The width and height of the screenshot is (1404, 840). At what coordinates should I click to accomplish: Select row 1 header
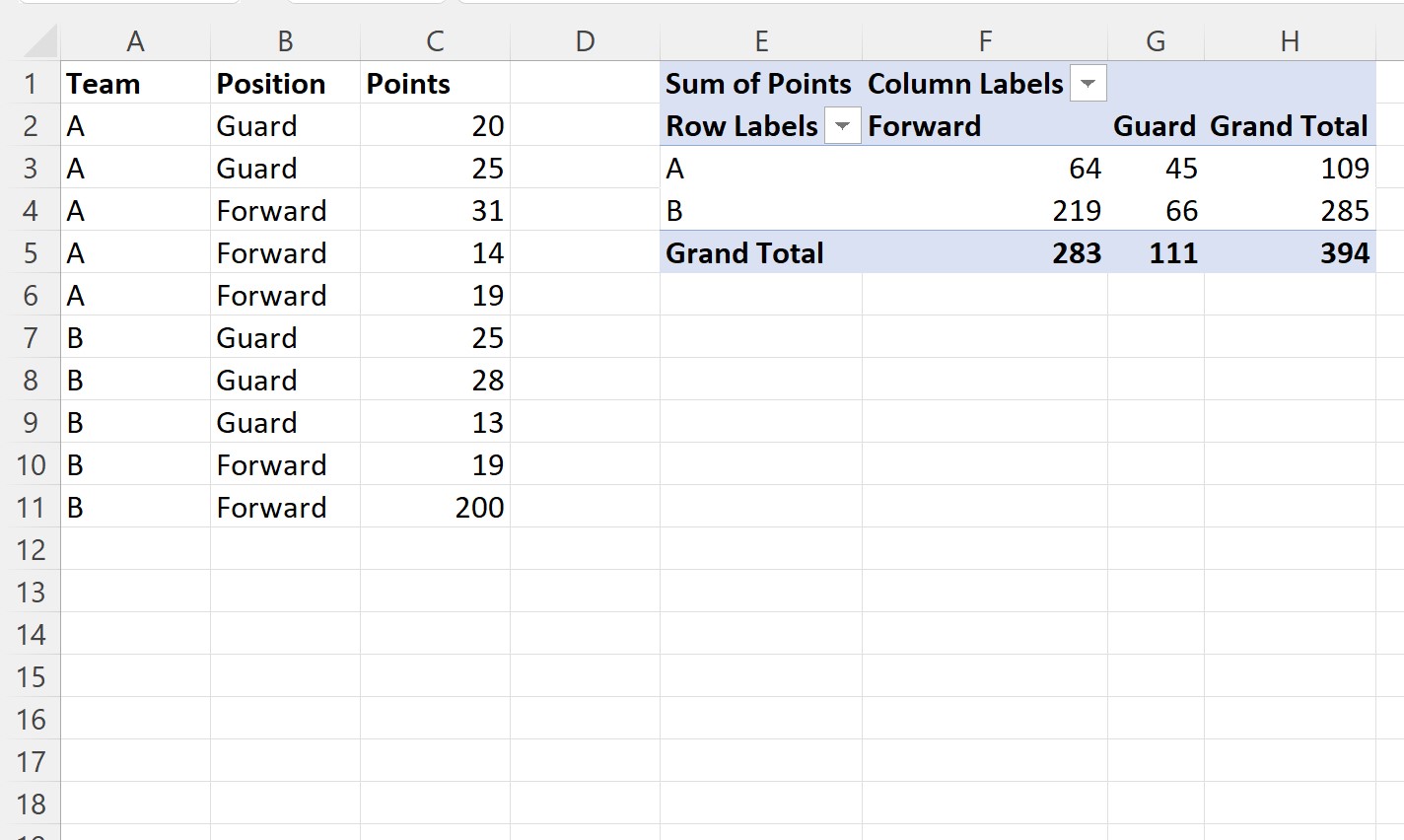(x=31, y=84)
